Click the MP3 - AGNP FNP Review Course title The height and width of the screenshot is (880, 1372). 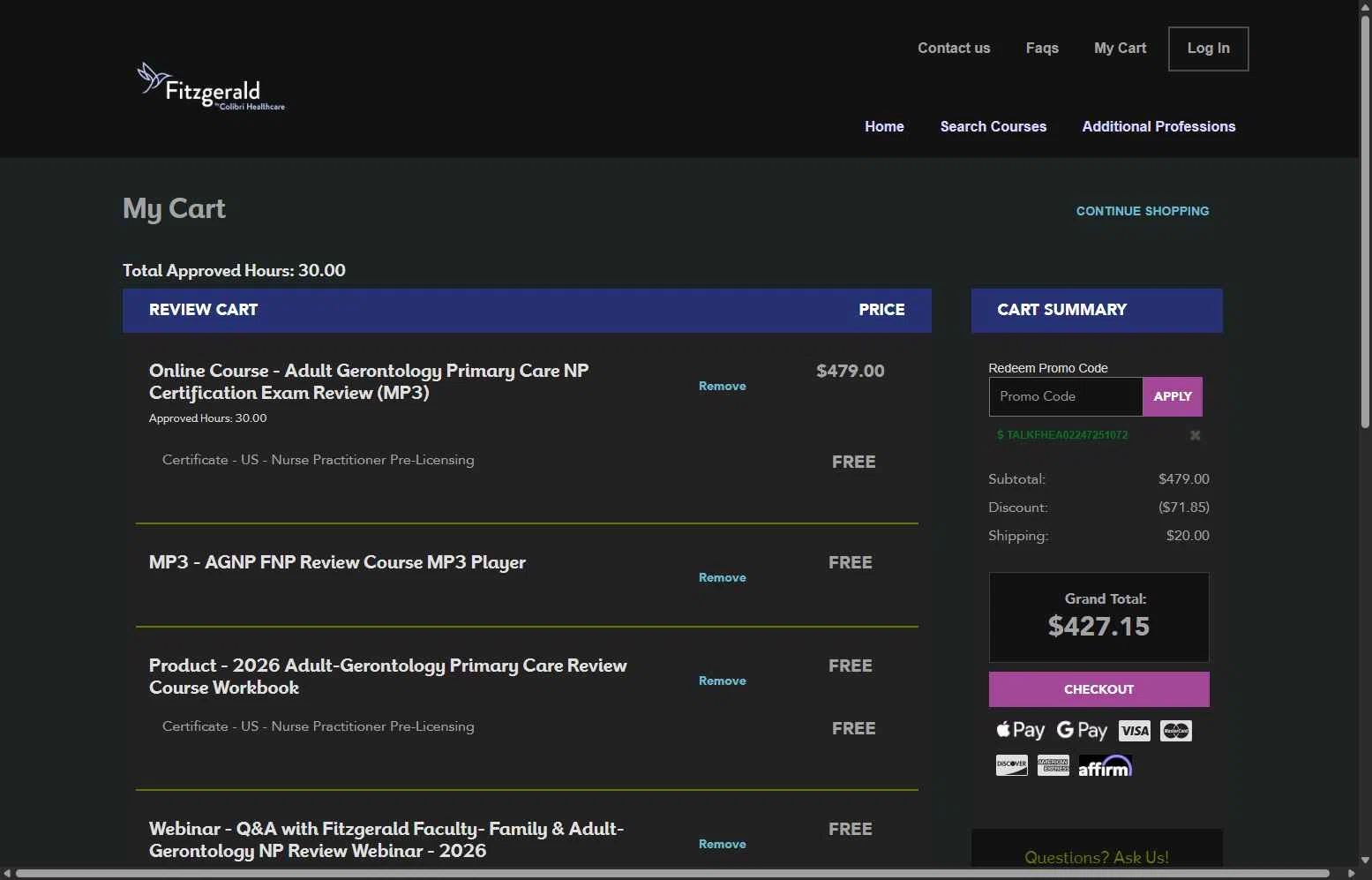337,562
